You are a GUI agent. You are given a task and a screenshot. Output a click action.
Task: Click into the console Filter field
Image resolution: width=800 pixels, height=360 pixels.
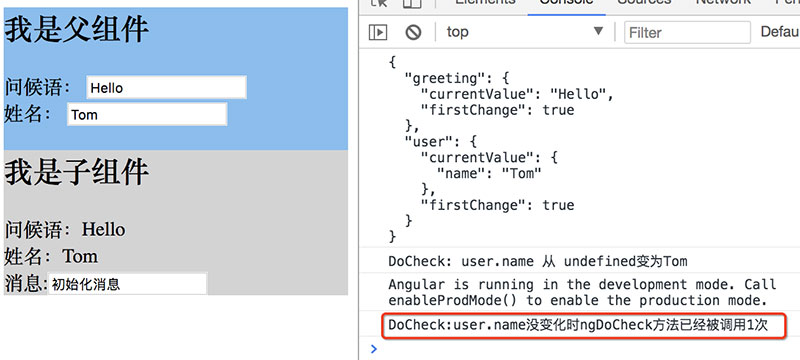point(687,33)
